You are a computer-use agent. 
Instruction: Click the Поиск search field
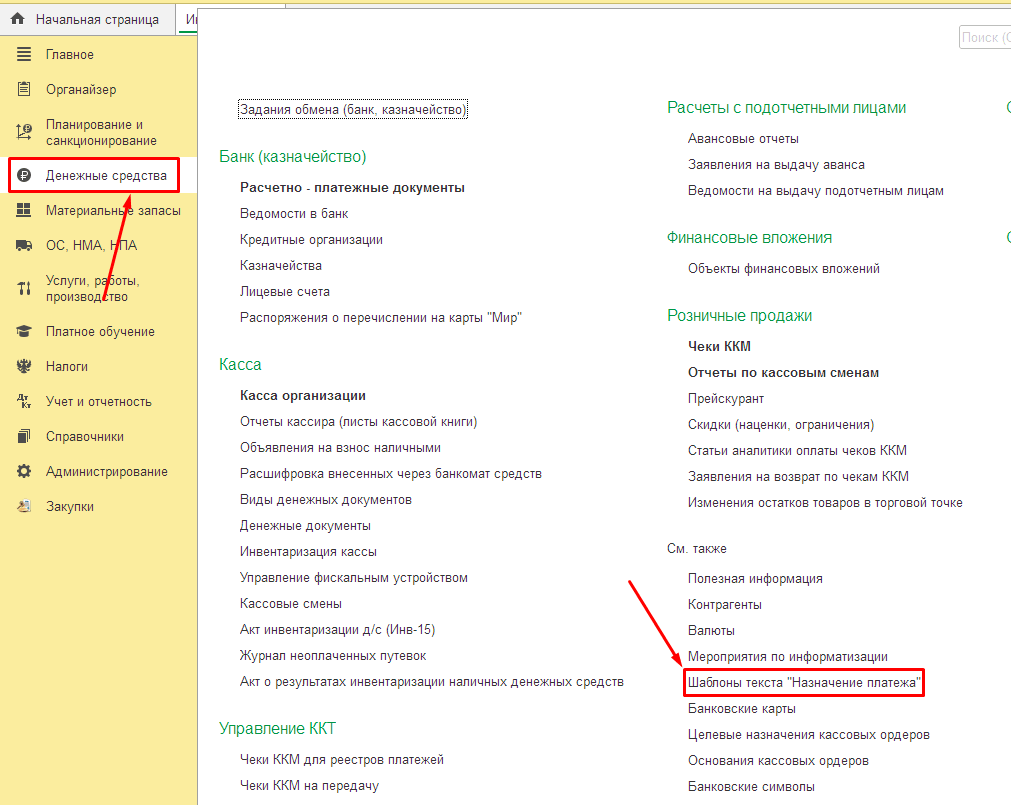coord(985,37)
